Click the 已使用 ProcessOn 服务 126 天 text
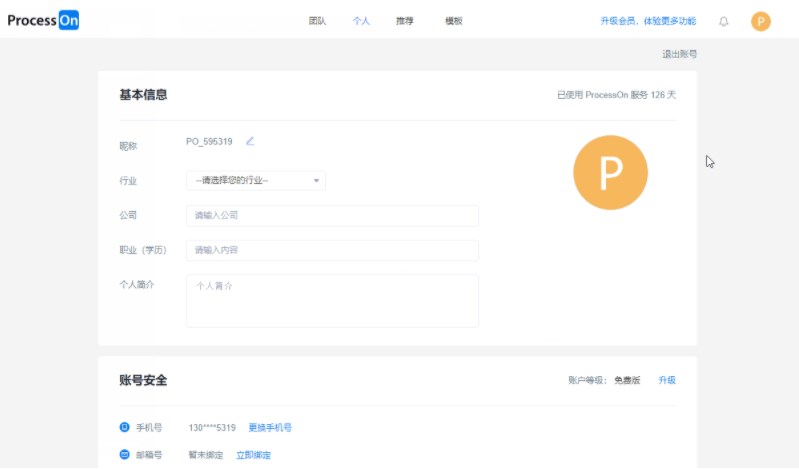The image size is (799, 469). (x=617, y=95)
